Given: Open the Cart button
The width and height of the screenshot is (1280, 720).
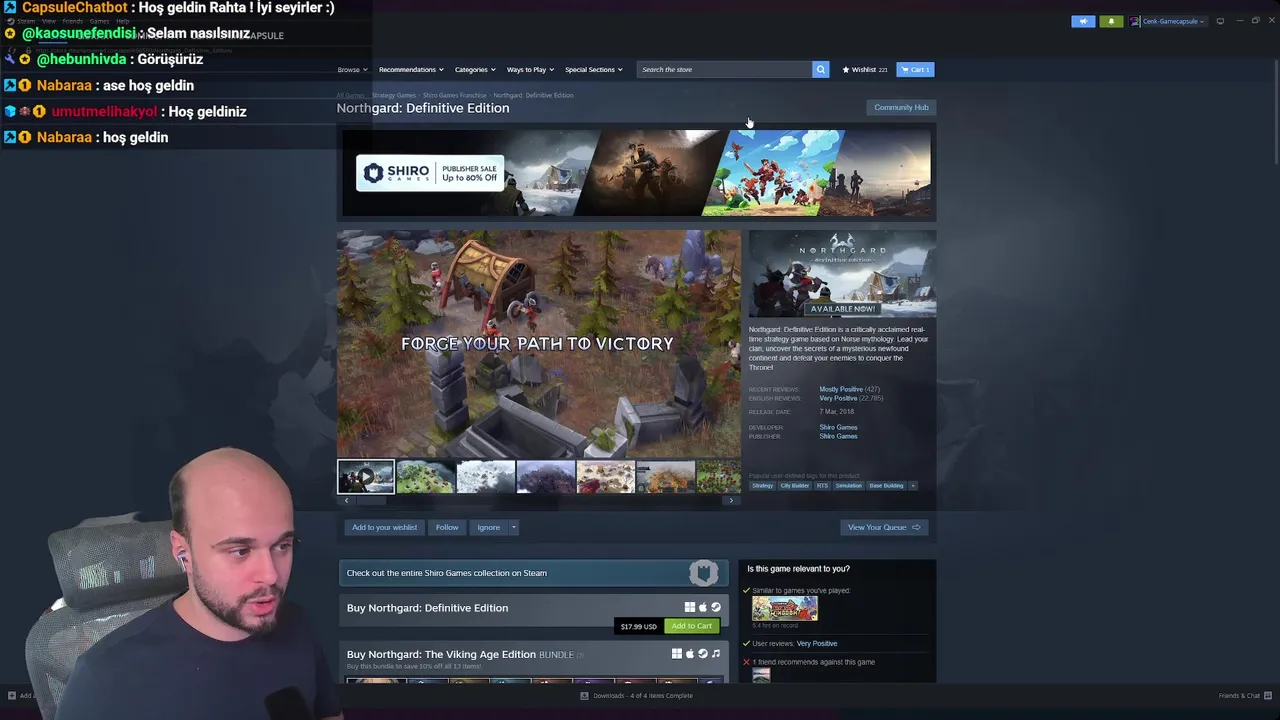Looking at the screenshot, I should (x=915, y=69).
